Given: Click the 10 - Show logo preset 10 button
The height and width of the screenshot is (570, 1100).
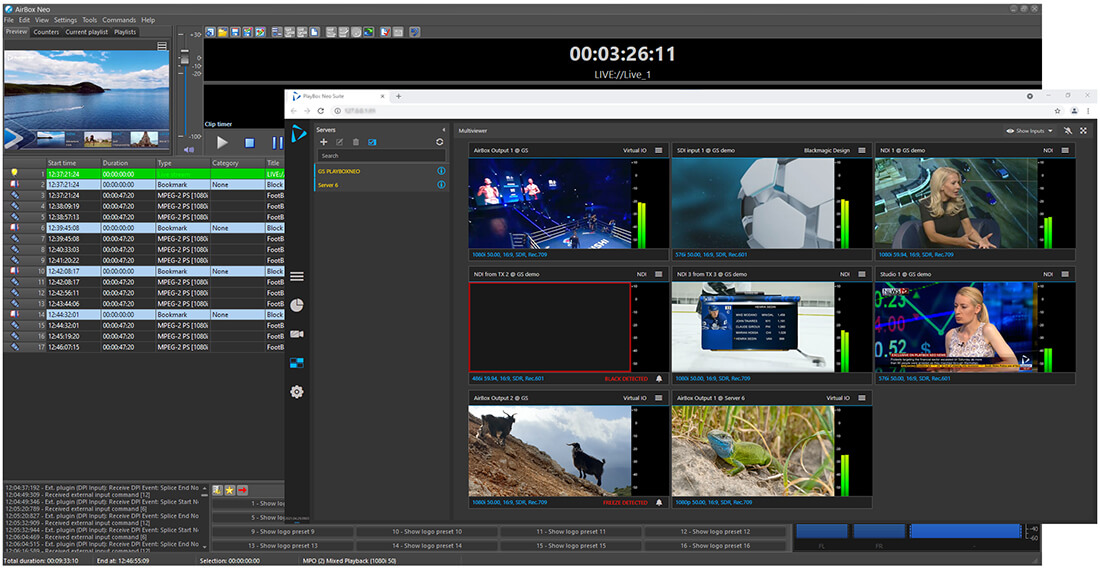Looking at the screenshot, I should tap(427, 531).
